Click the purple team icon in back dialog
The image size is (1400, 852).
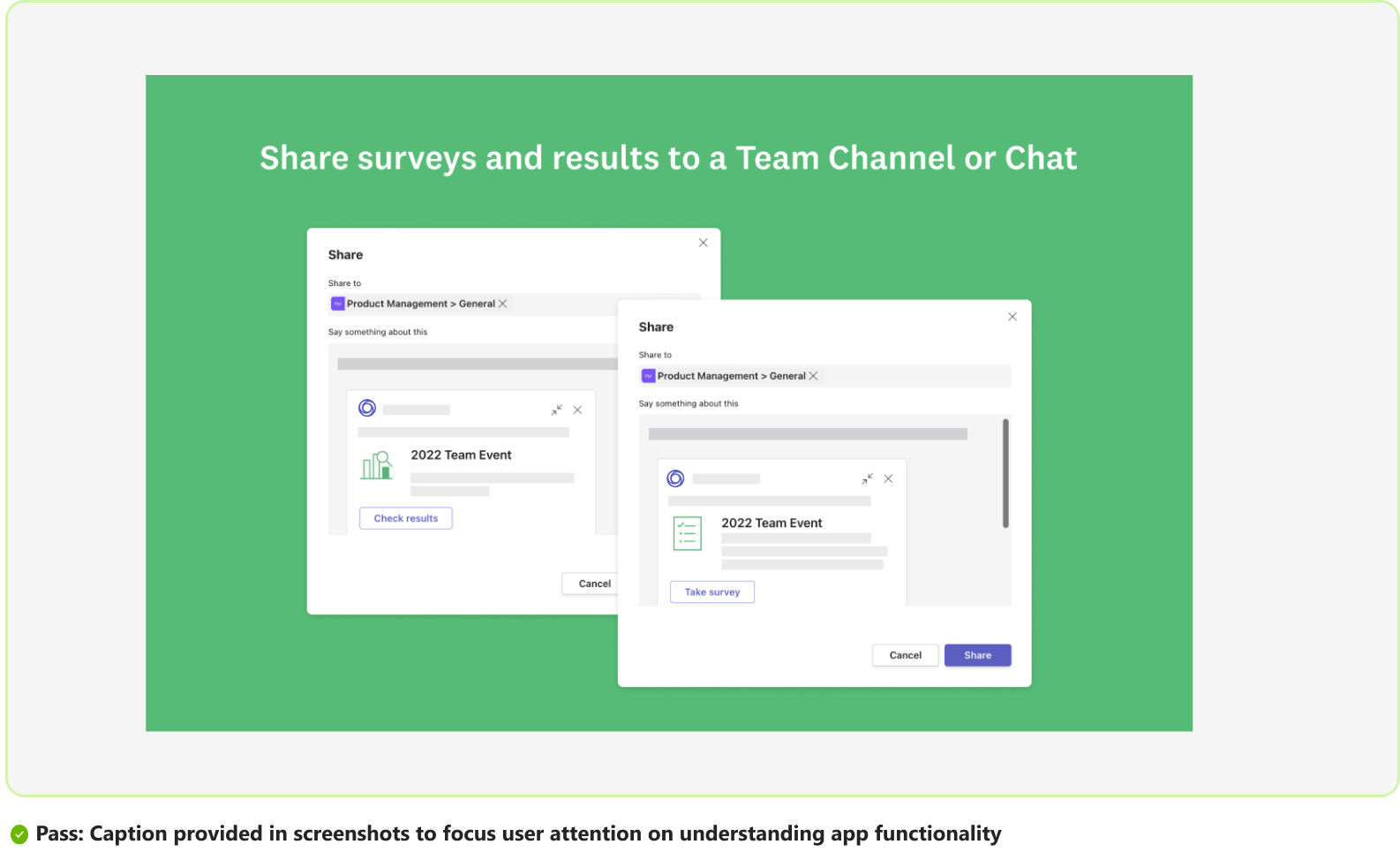338,304
